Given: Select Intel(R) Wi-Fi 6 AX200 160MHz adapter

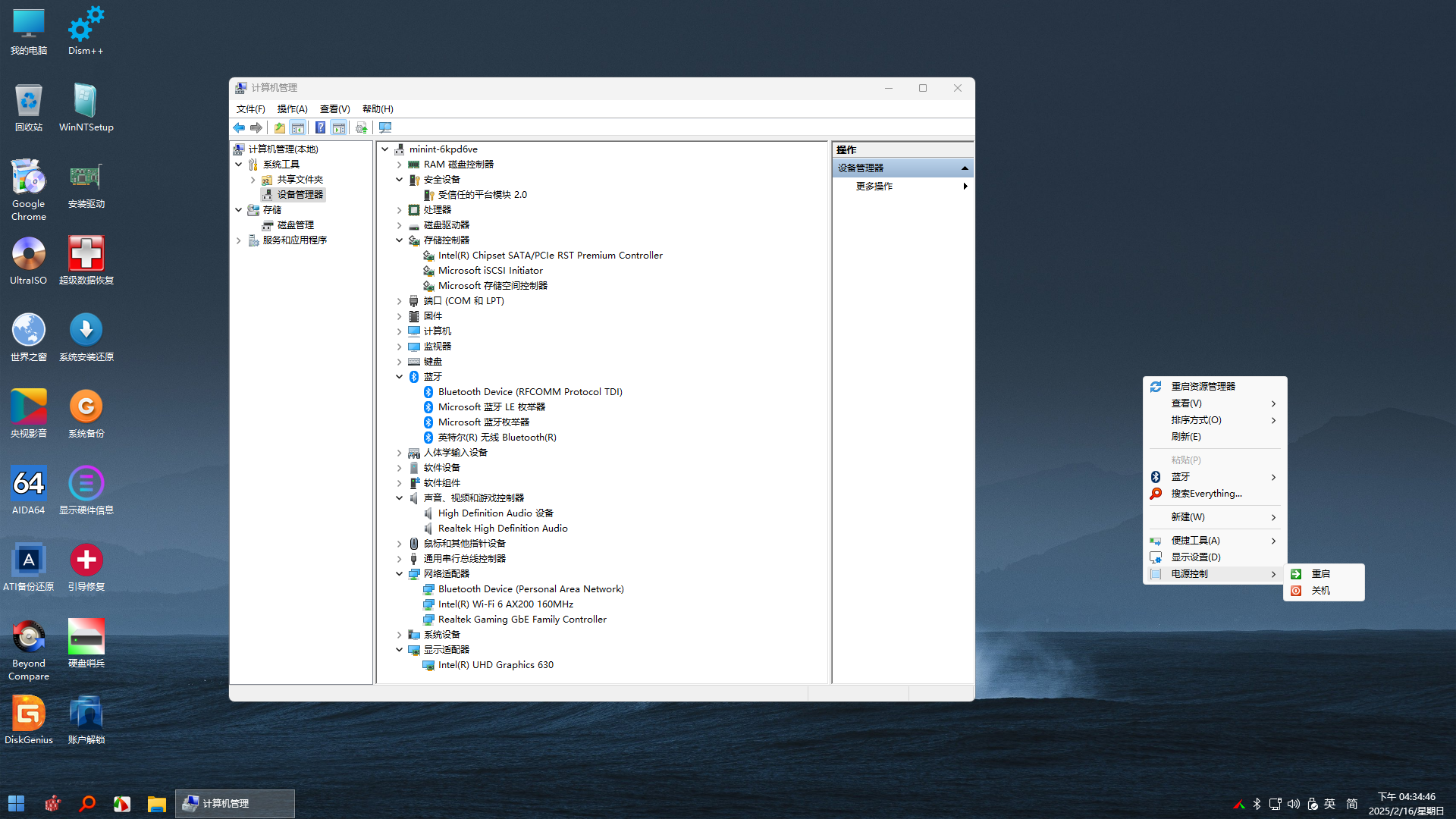Looking at the screenshot, I should [x=505, y=604].
